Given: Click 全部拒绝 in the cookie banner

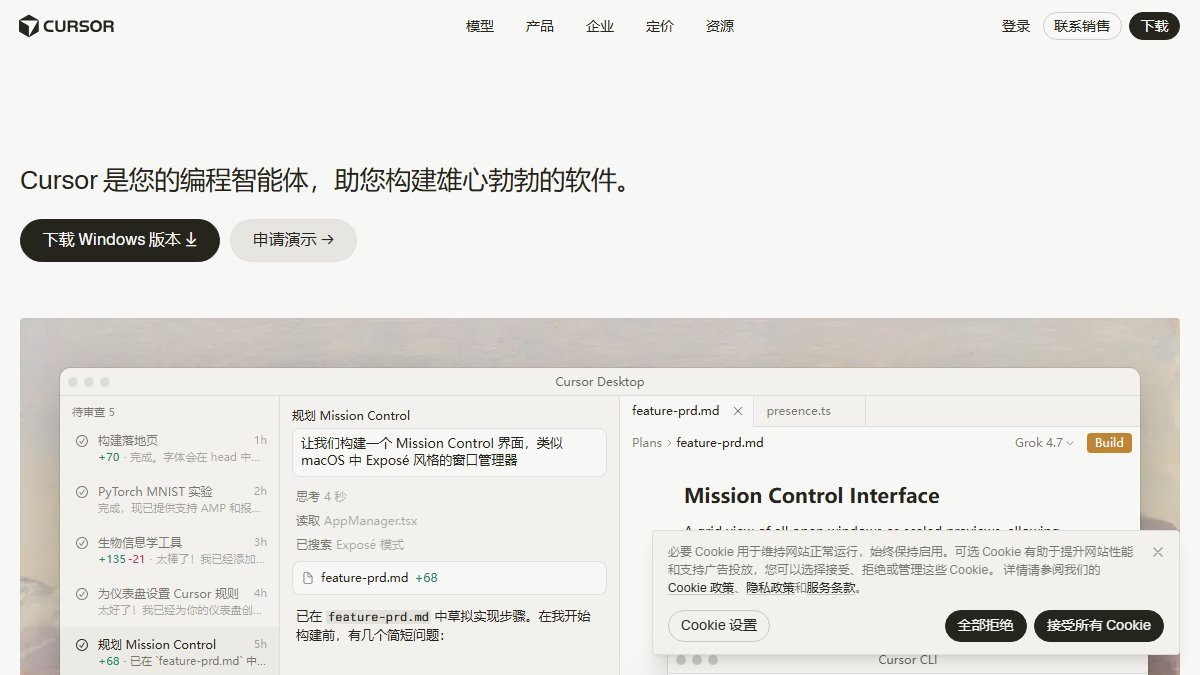Looking at the screenshot, I should pyautogui.click(x=985, y=626).
